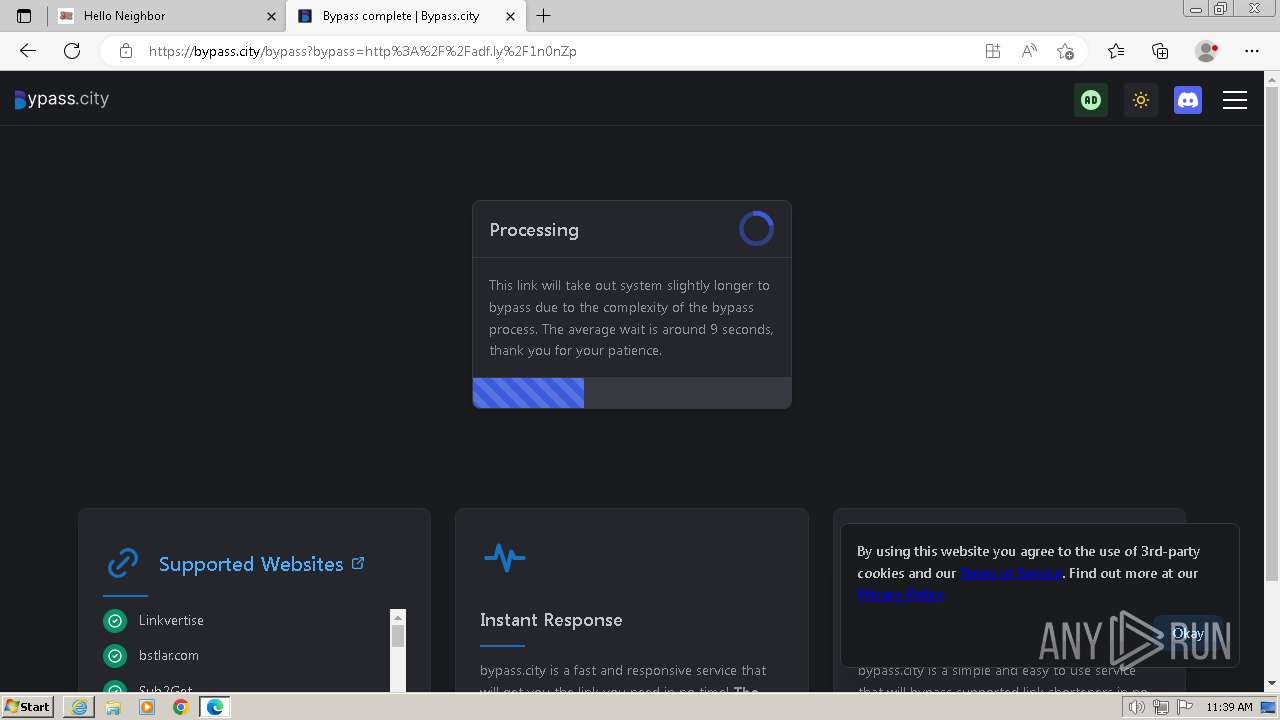Click the green AD badge icon
The image size is (1280, 720).
[1091, 100]
